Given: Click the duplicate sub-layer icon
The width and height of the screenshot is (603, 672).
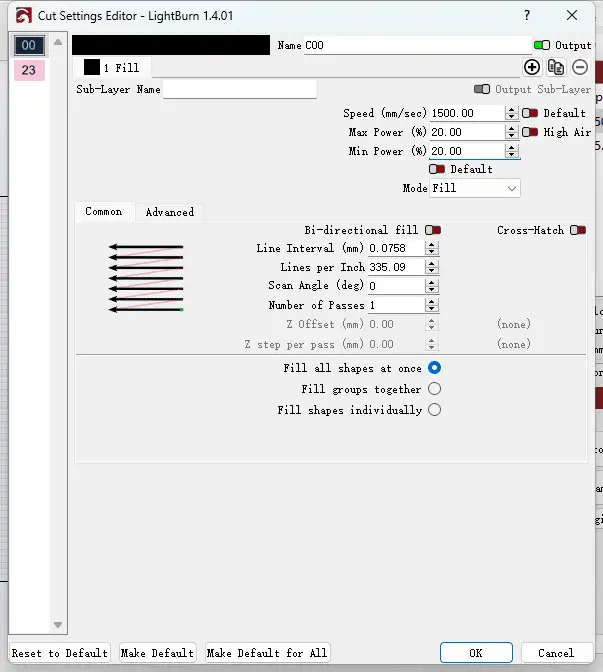Looking at the screenshot, I should (556, 67).
